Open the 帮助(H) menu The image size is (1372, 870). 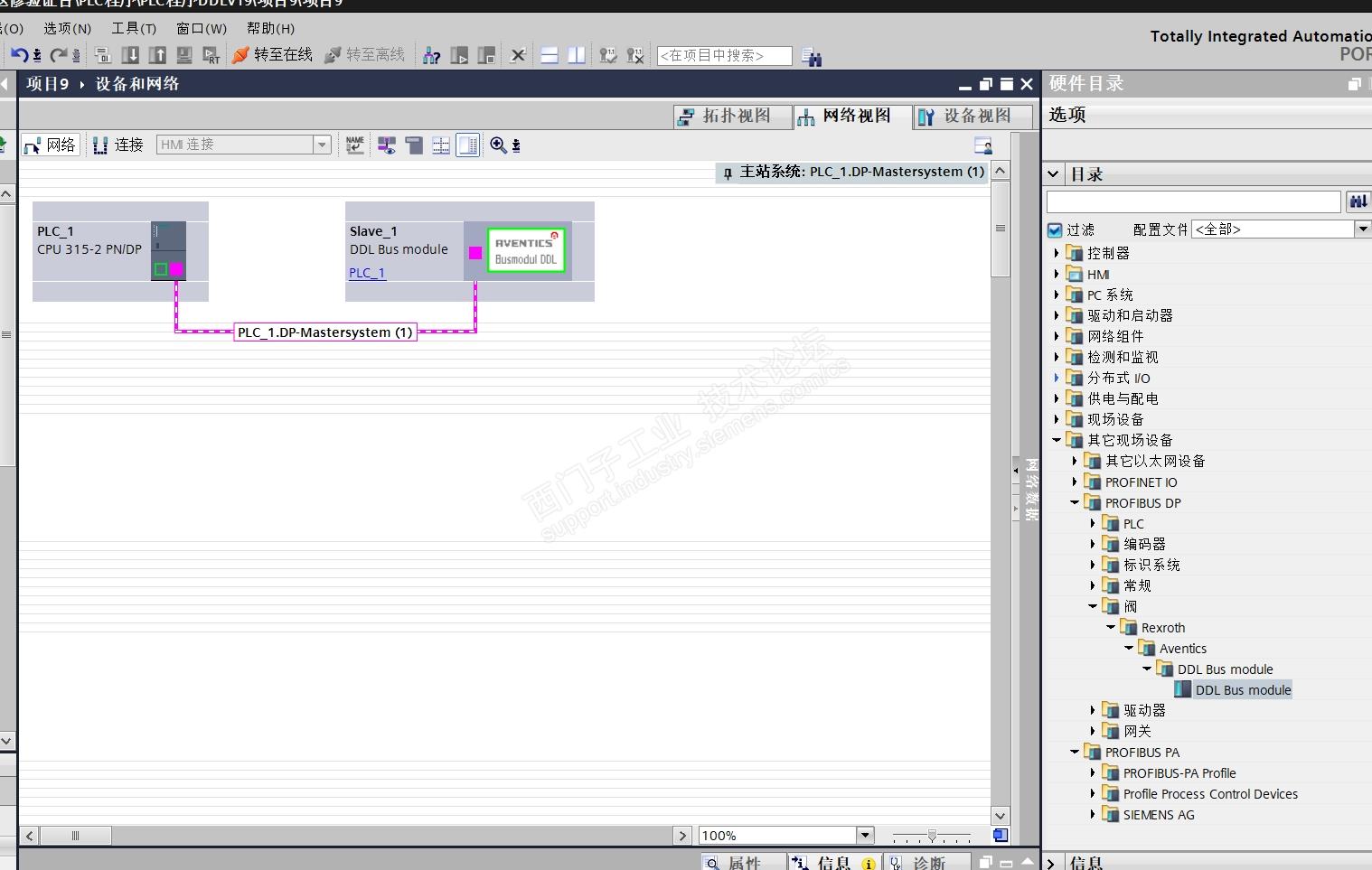point(270,29)
